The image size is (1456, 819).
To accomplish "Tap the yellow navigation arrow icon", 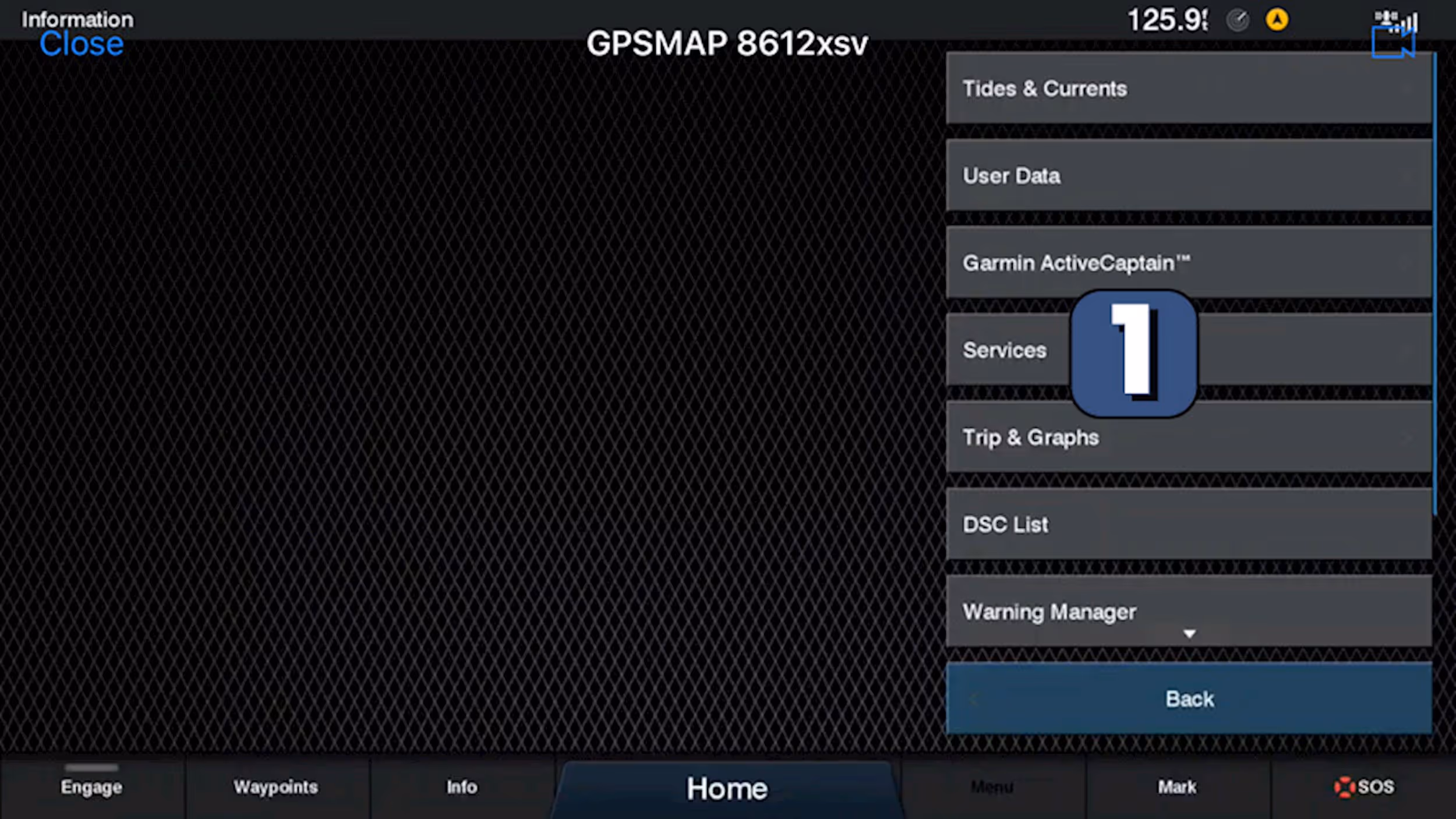I will click(1277, 20).
